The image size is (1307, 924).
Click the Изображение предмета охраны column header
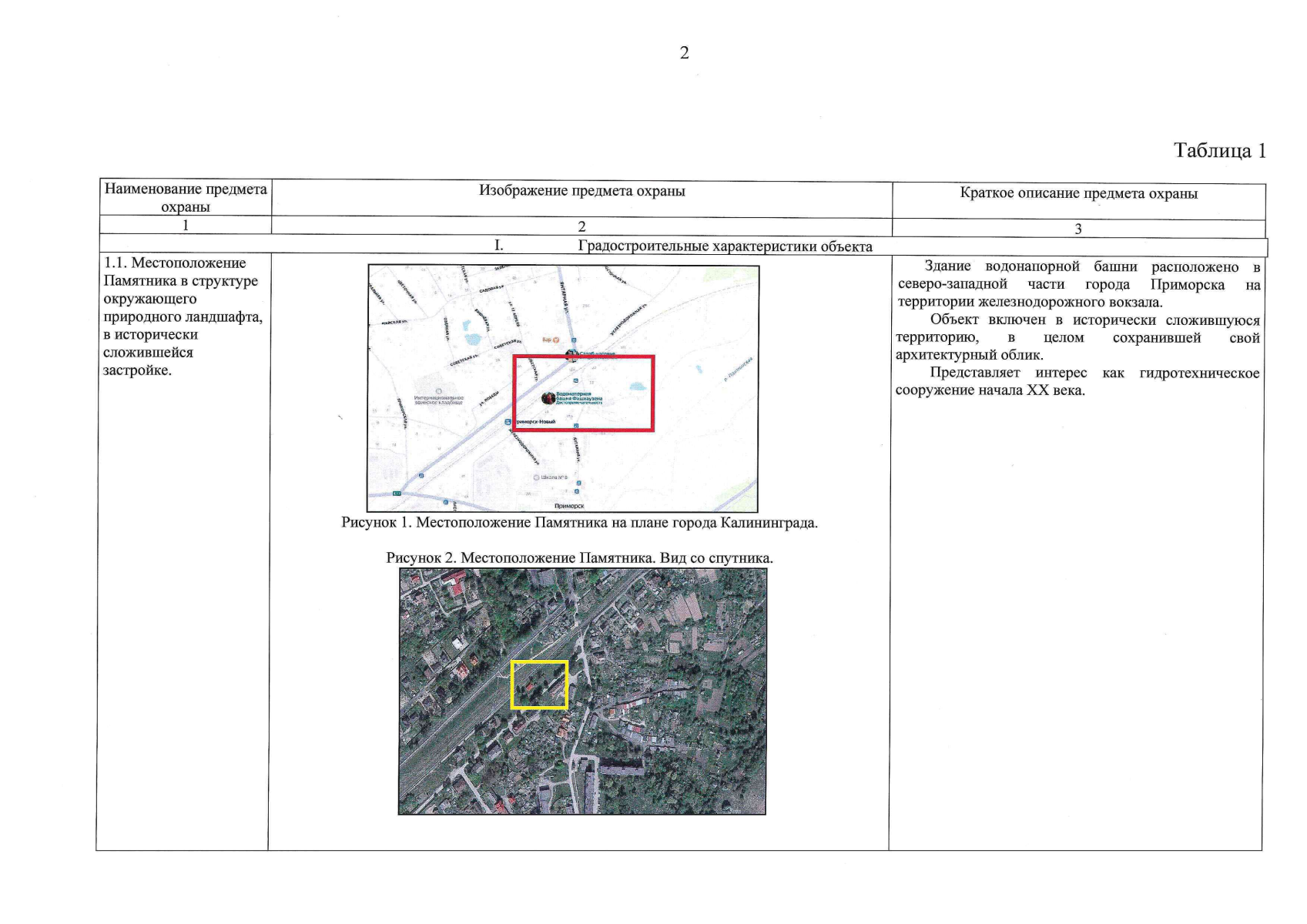(x=581, y=191)
